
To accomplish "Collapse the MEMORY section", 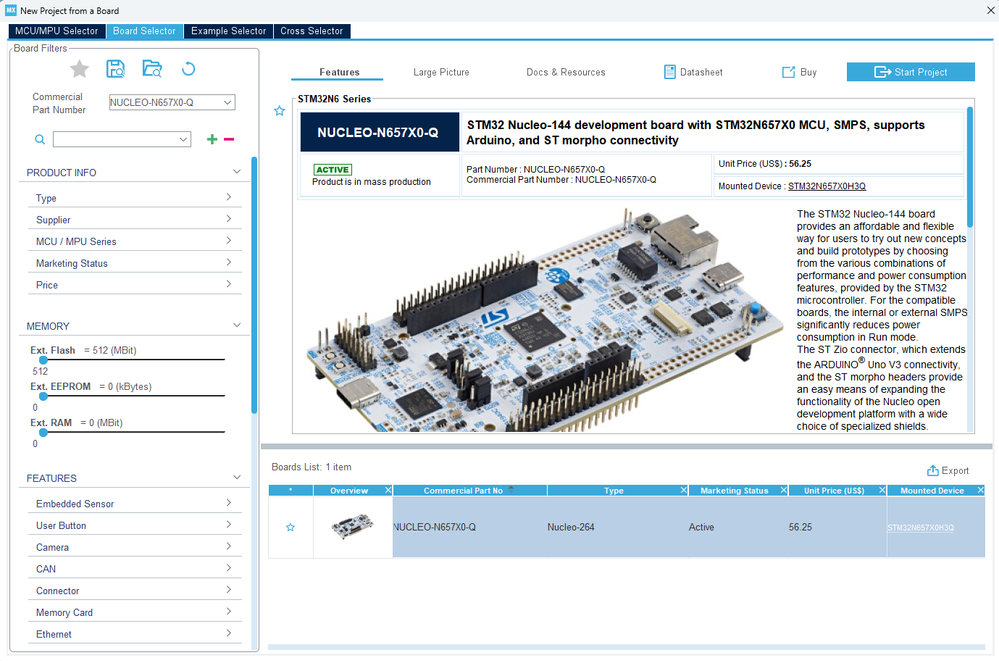I will click(x=236, y=325).
